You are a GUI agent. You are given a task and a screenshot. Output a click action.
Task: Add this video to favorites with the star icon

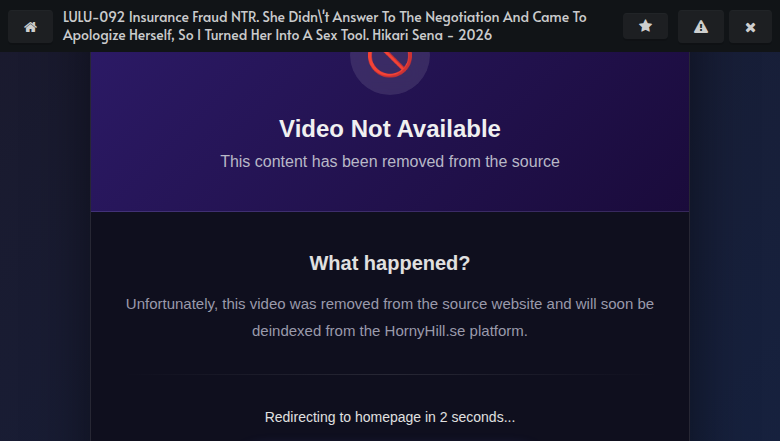pyautogui.click(x=645, y=25)
